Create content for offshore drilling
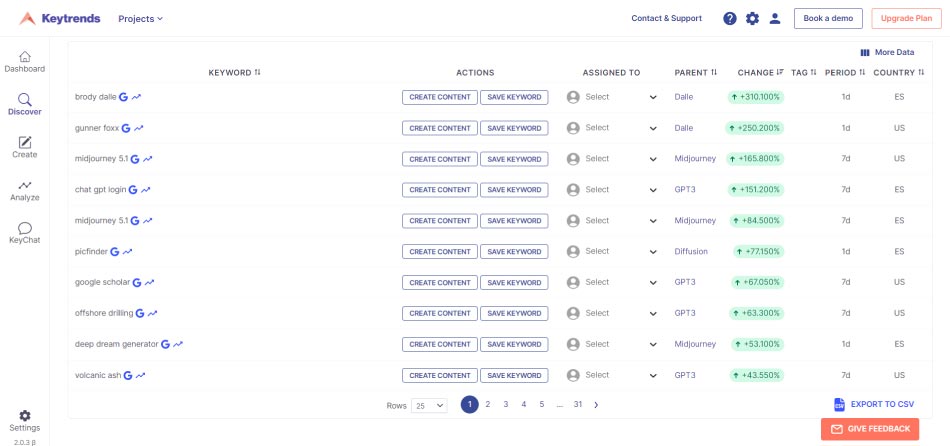This screenshot has width=950, height=446. [x=440, y=313]
